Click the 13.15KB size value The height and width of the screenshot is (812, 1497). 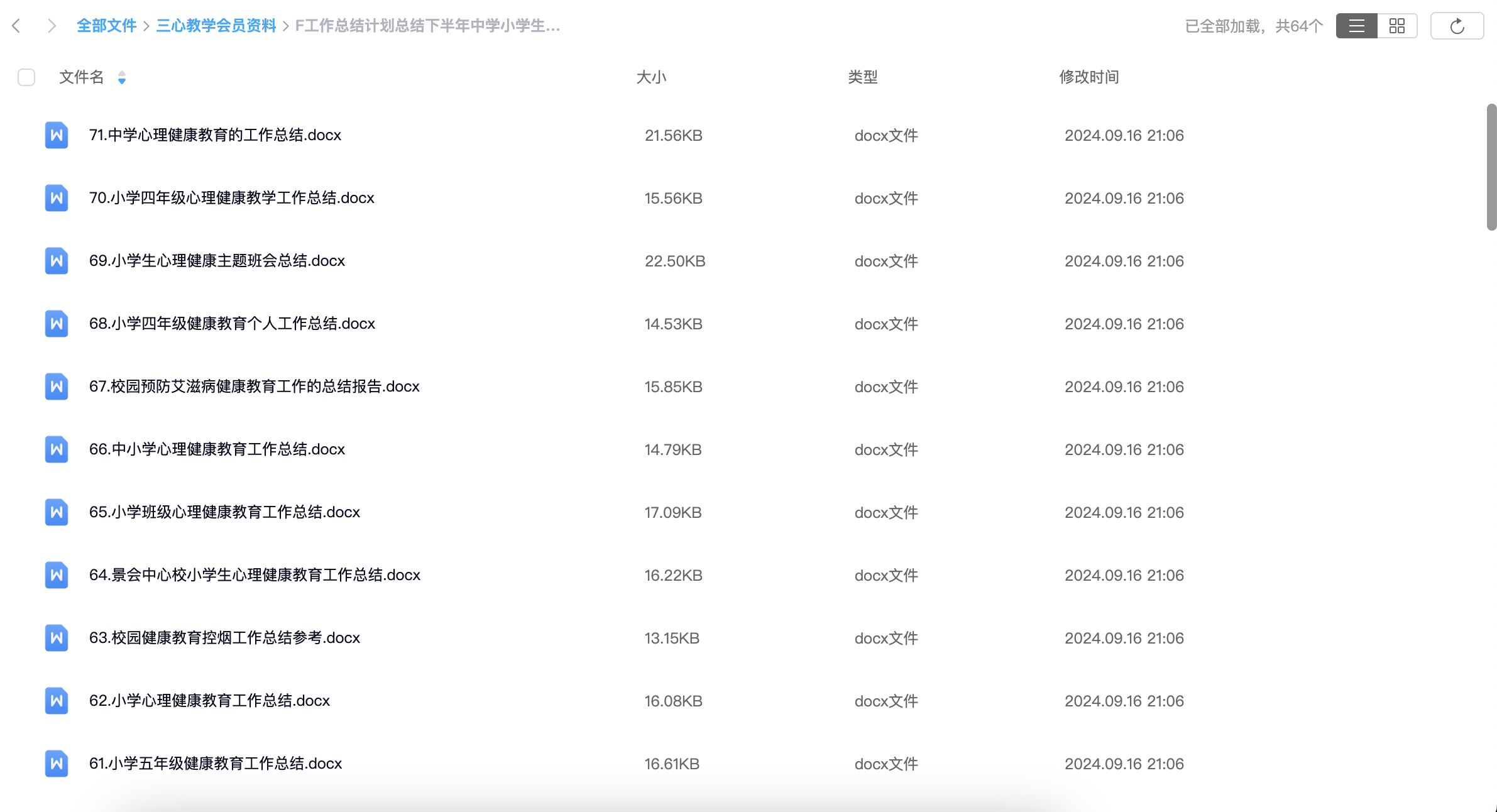pos(672,638)
